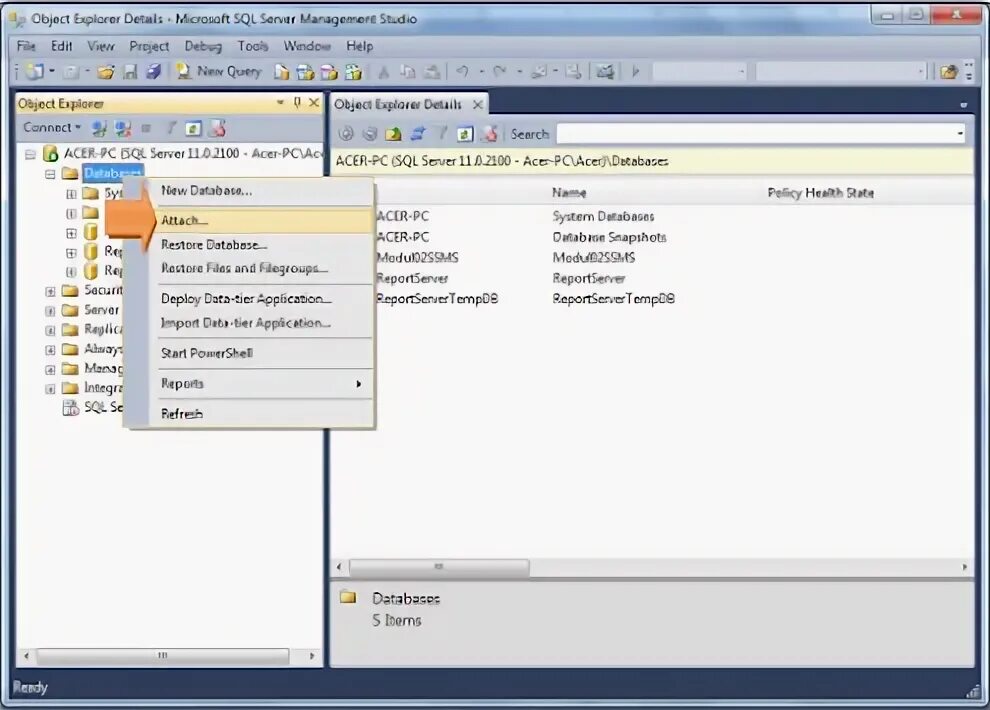Click the Analysis Services MDX Query icon
Image resolution: width=990 pixels, height=710 pixels.
(306, 72)
